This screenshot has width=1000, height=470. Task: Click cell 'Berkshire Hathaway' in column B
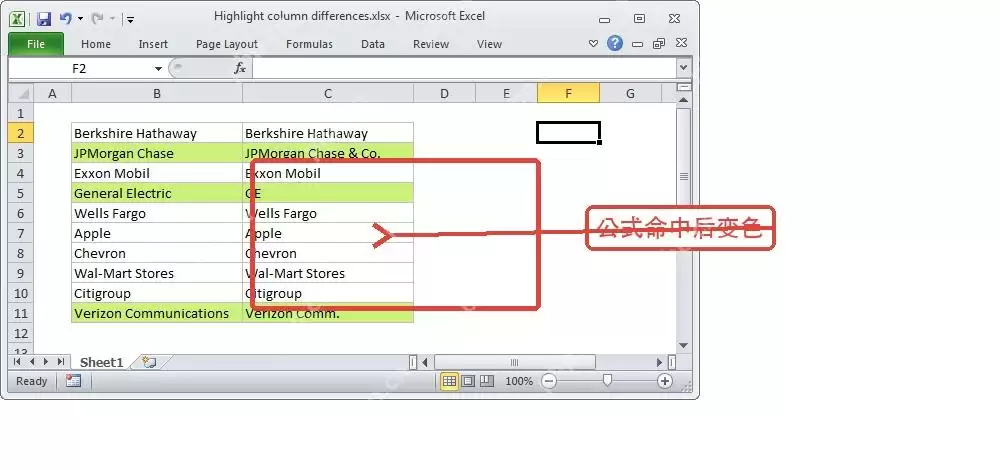tap(157, 133)
